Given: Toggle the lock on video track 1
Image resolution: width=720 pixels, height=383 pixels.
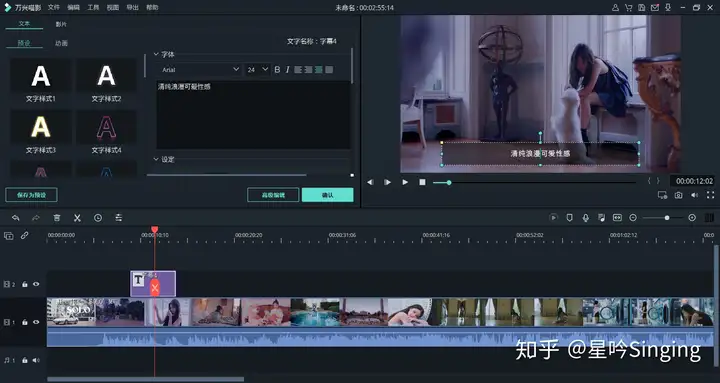Looking at the screenshot, I should click(25, 322).
